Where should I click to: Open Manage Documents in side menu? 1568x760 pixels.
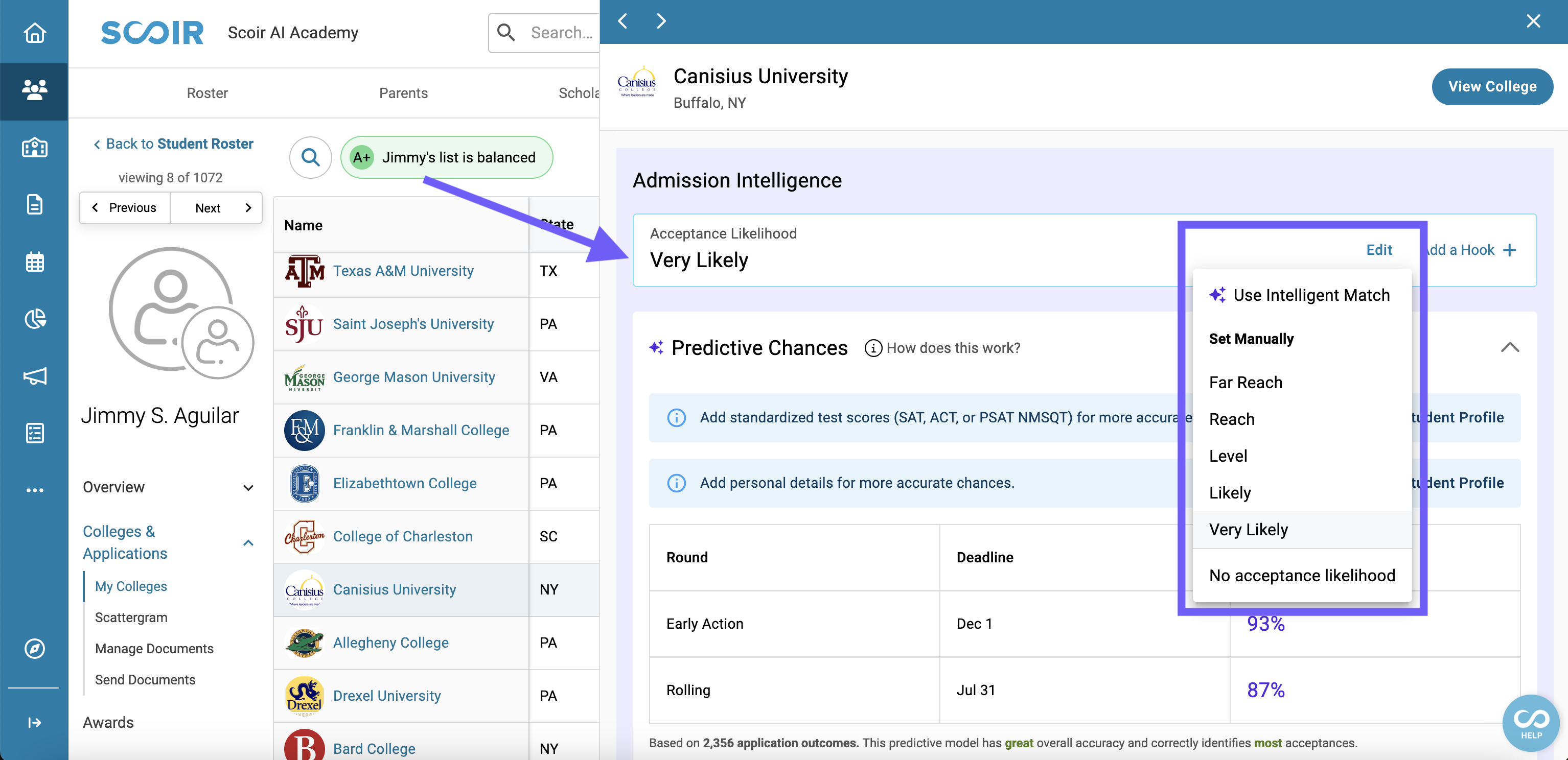(154, 649)
